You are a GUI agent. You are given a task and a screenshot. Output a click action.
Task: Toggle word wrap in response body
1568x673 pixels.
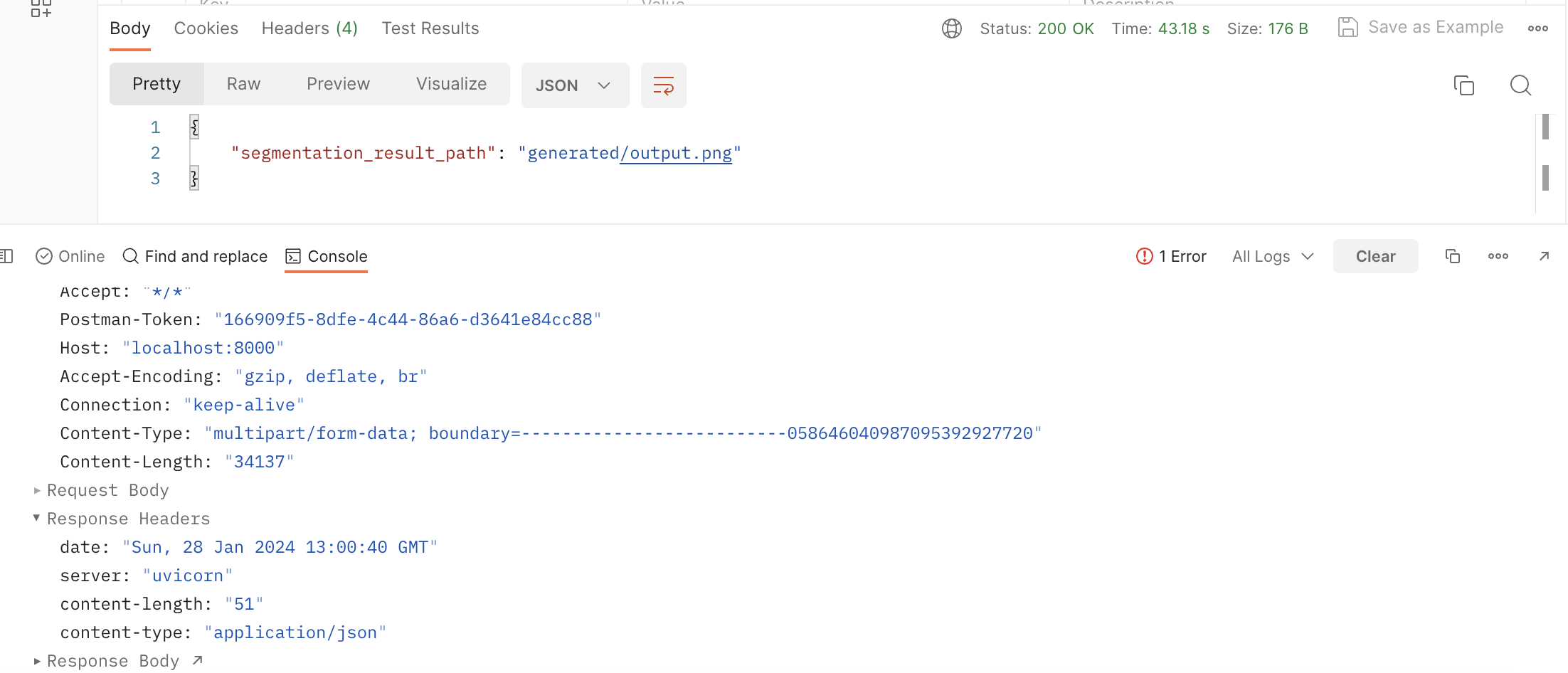pos(663,85)
